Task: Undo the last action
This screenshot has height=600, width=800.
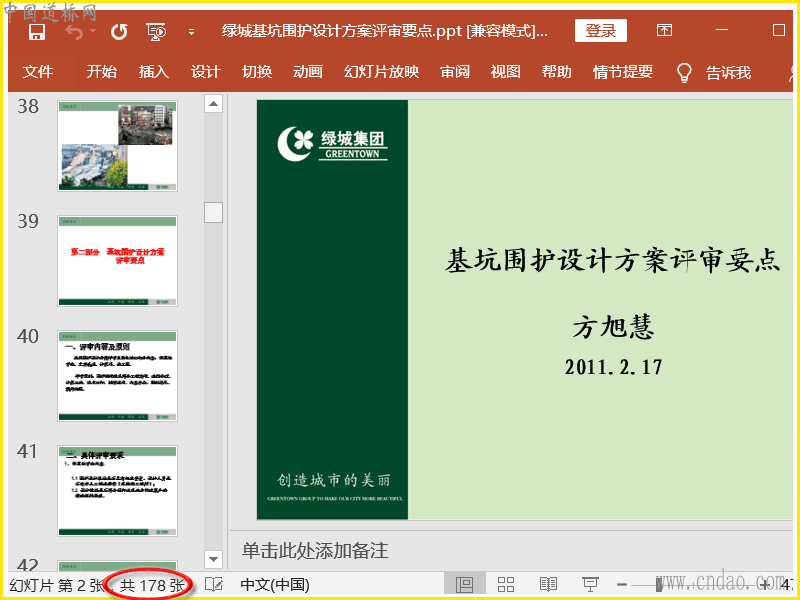Action: pyautogui.click(x=74, y=32)
